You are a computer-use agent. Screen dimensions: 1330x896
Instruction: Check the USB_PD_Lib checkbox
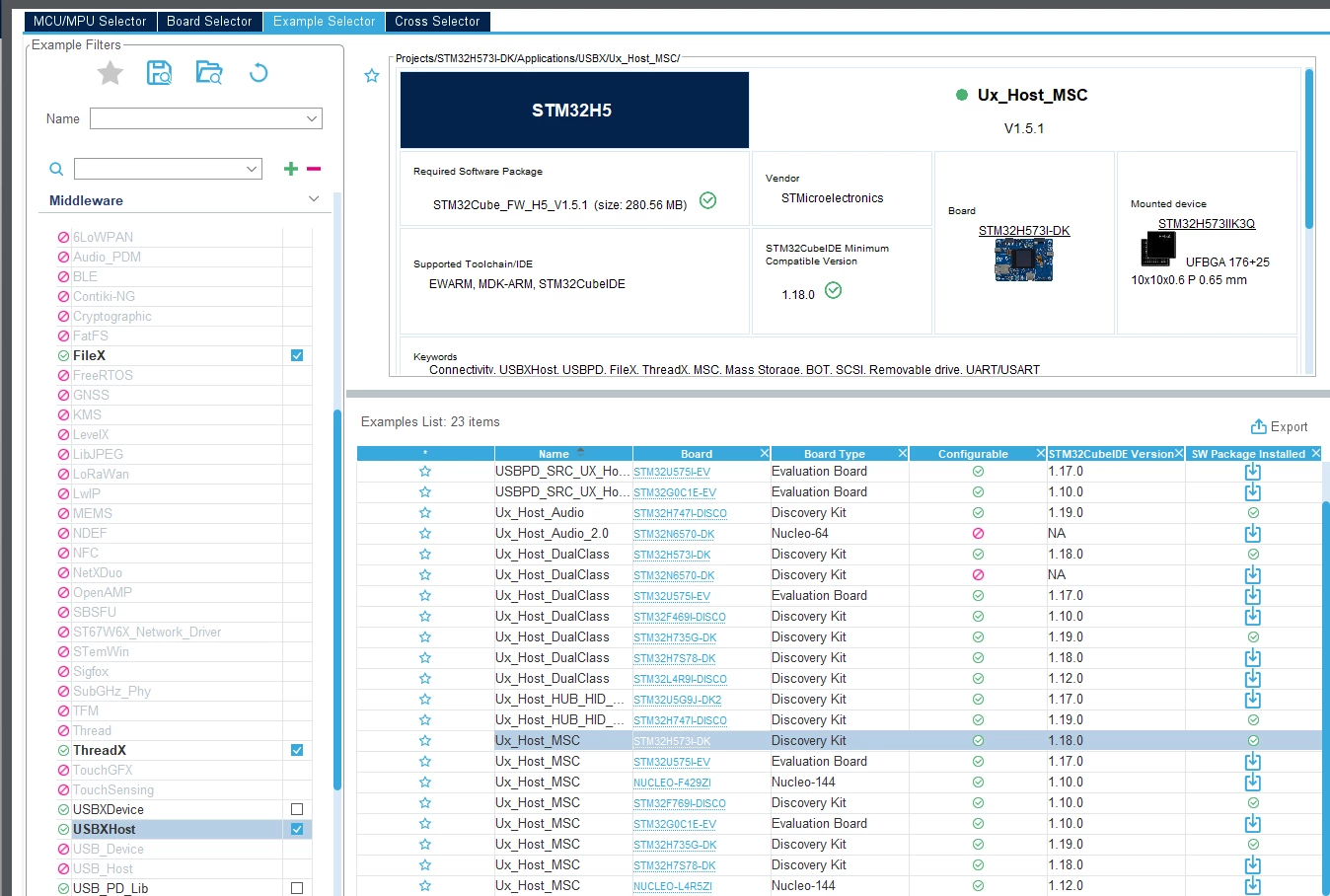click(297, 888)
